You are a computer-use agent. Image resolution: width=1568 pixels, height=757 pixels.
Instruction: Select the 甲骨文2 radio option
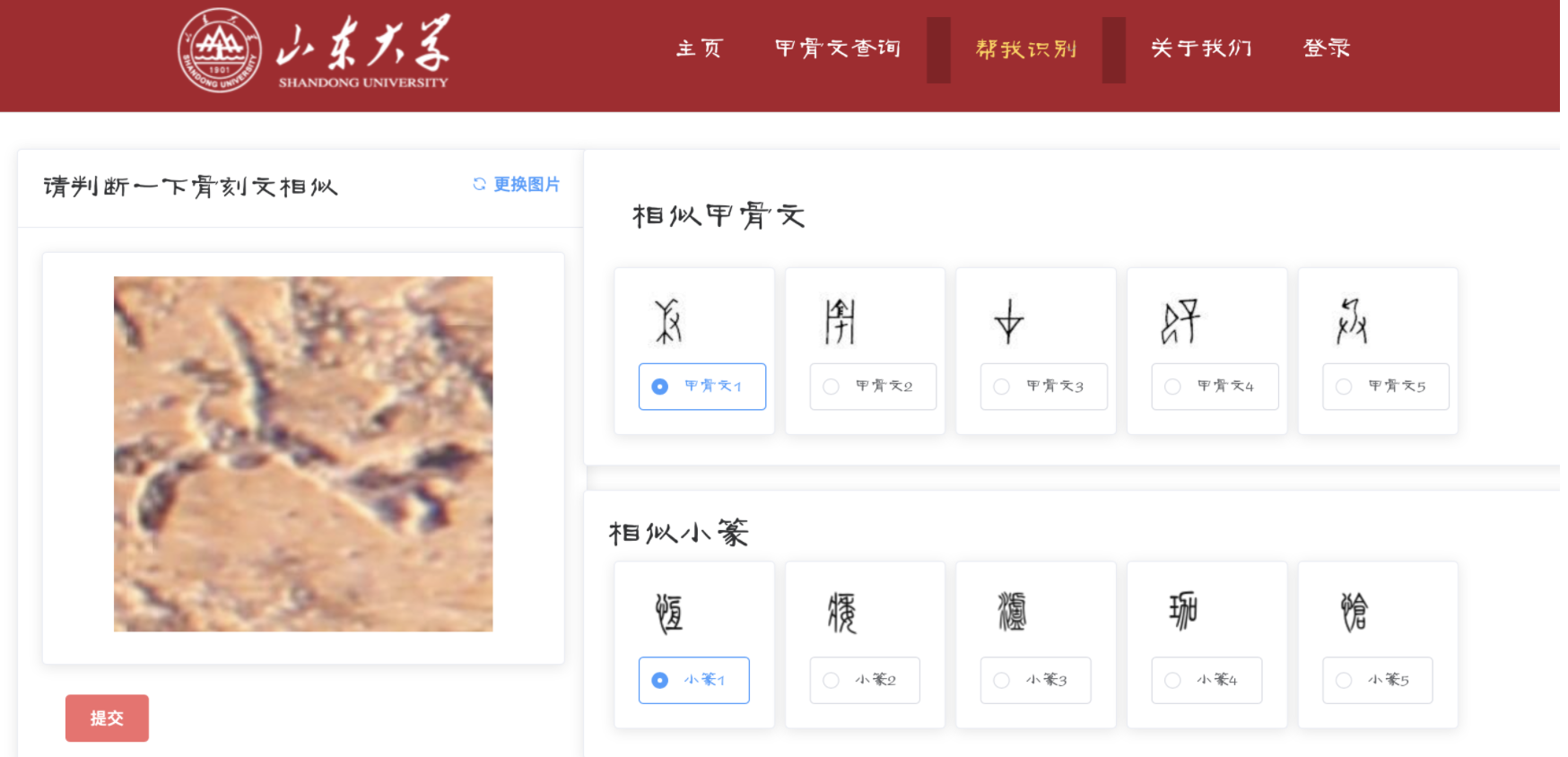point(831,387)
